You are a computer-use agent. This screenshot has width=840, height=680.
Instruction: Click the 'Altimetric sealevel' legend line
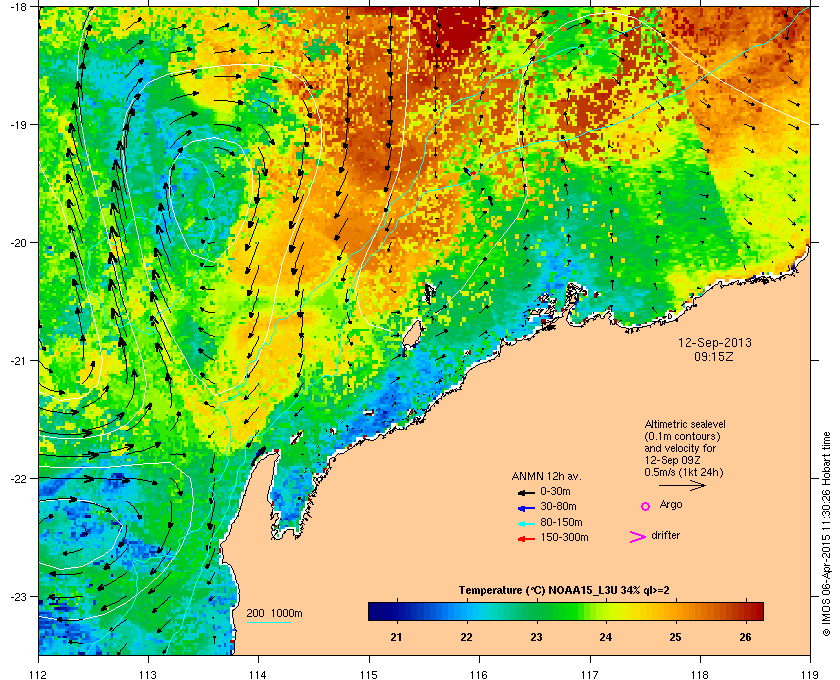click(x=685, y=424)
